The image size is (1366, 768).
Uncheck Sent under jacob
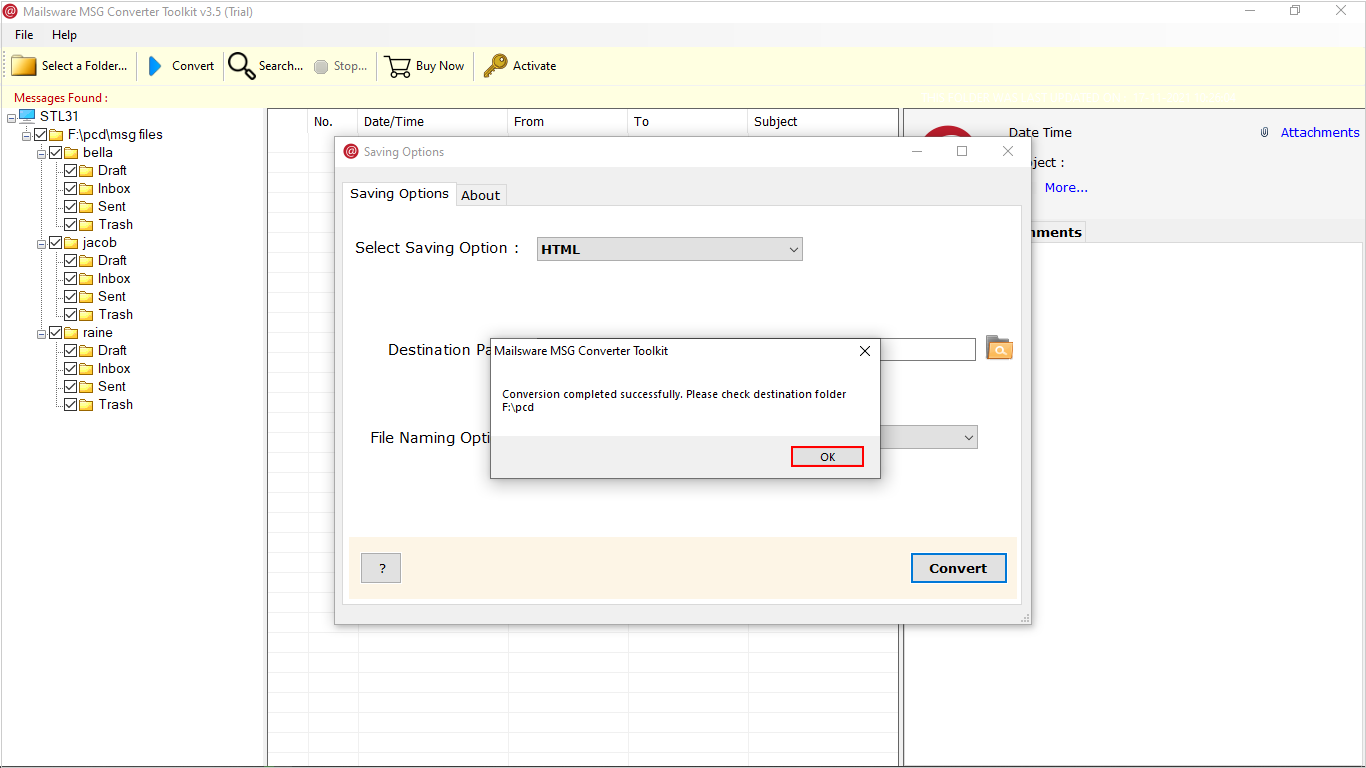[x=71, y=297]
